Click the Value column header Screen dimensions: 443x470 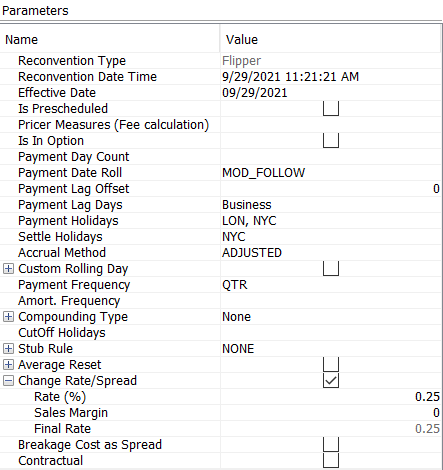click(330, 39)
